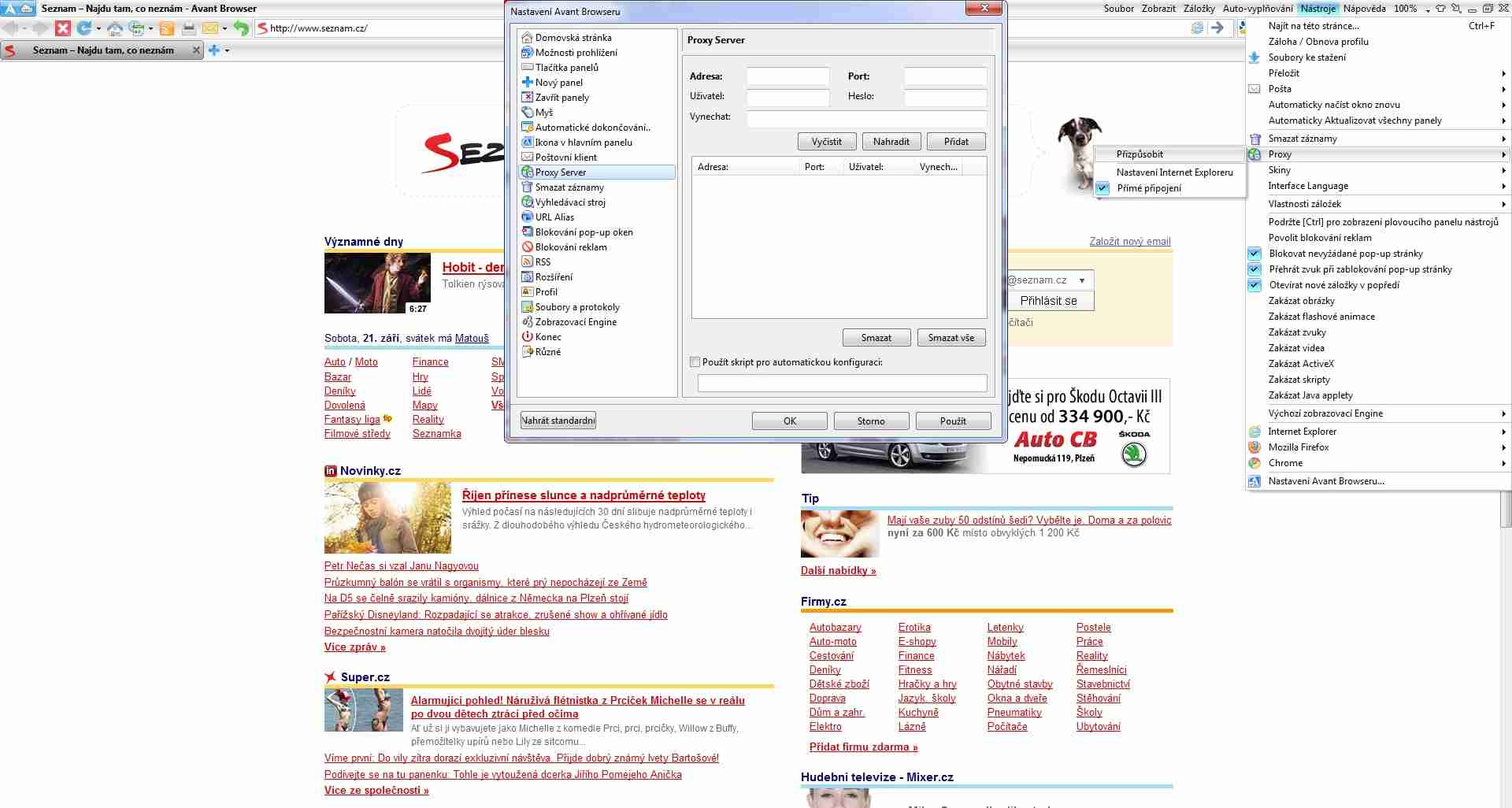Image resolution: width=1512 pixels, height=808 pixels.
Task: Click the Nahradit button
Action: (891, 142)
